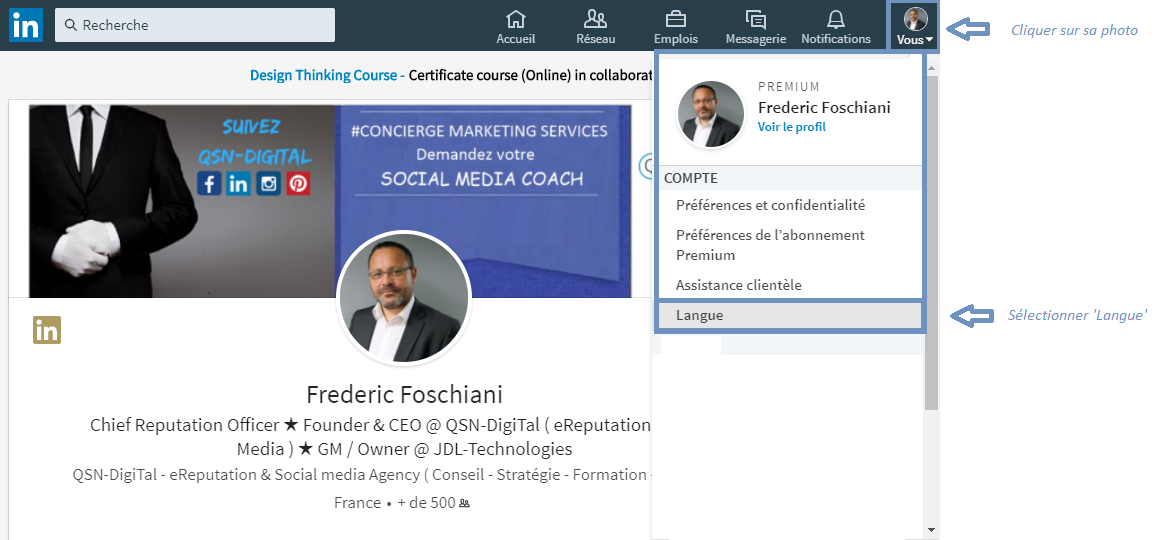The height and width of the screenshot is (540, 1161).
Task: Expand the Vous account dropdown
Action: click(915, 27)
